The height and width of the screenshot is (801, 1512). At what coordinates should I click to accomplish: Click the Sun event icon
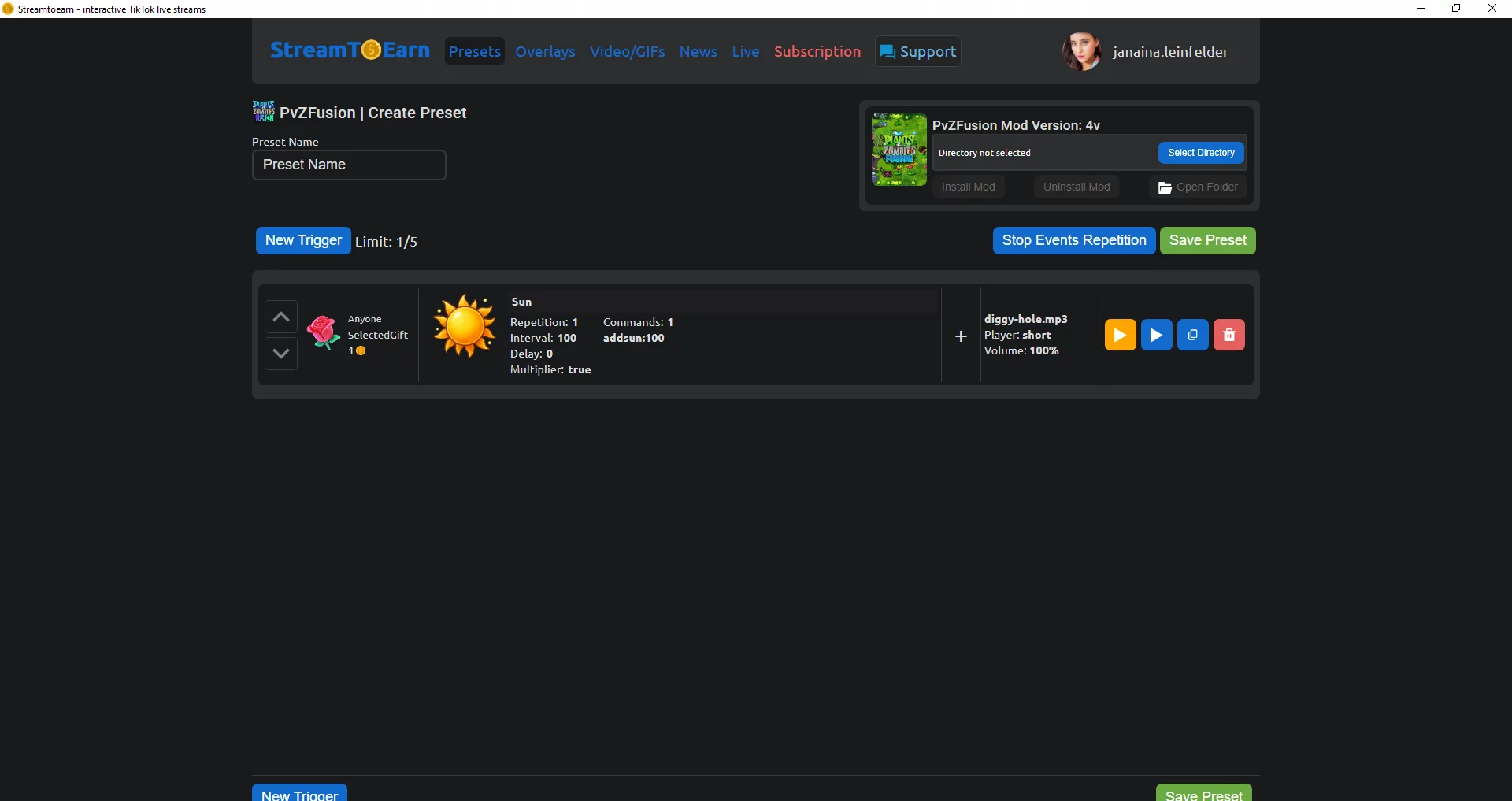pos(465,326)
